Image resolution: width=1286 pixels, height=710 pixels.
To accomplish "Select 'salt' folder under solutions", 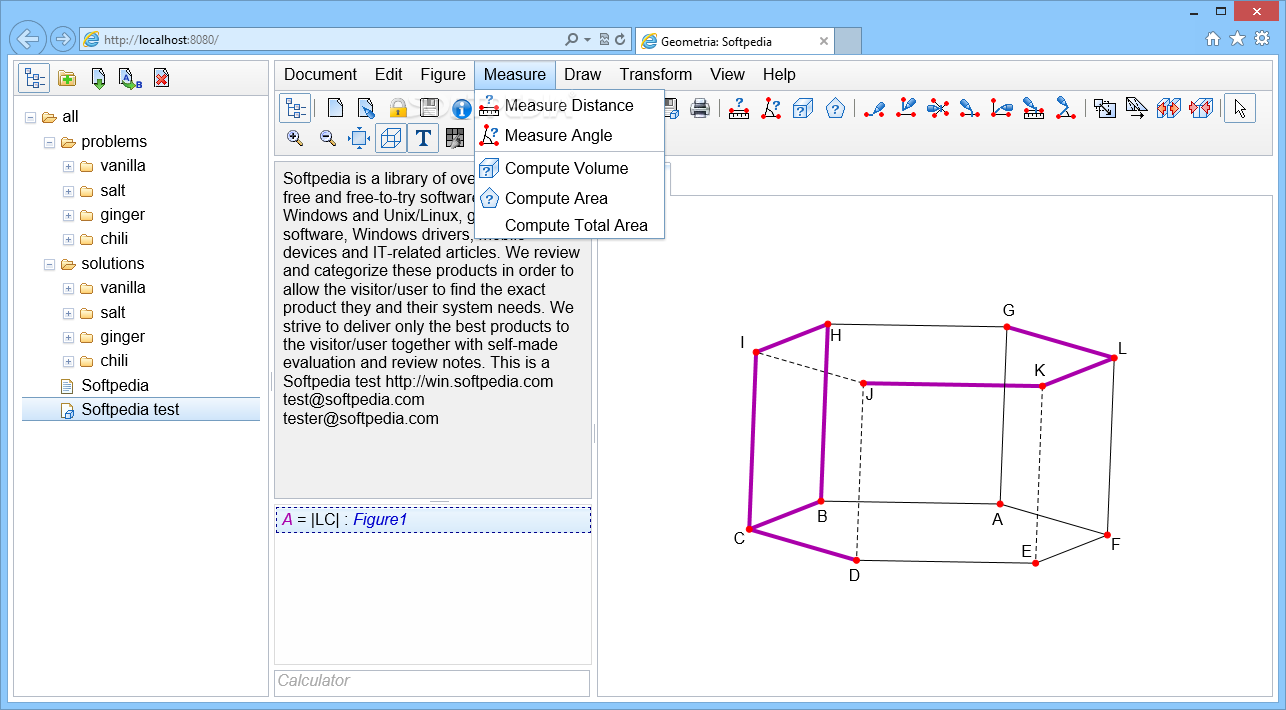I will [x=112, y=312].
